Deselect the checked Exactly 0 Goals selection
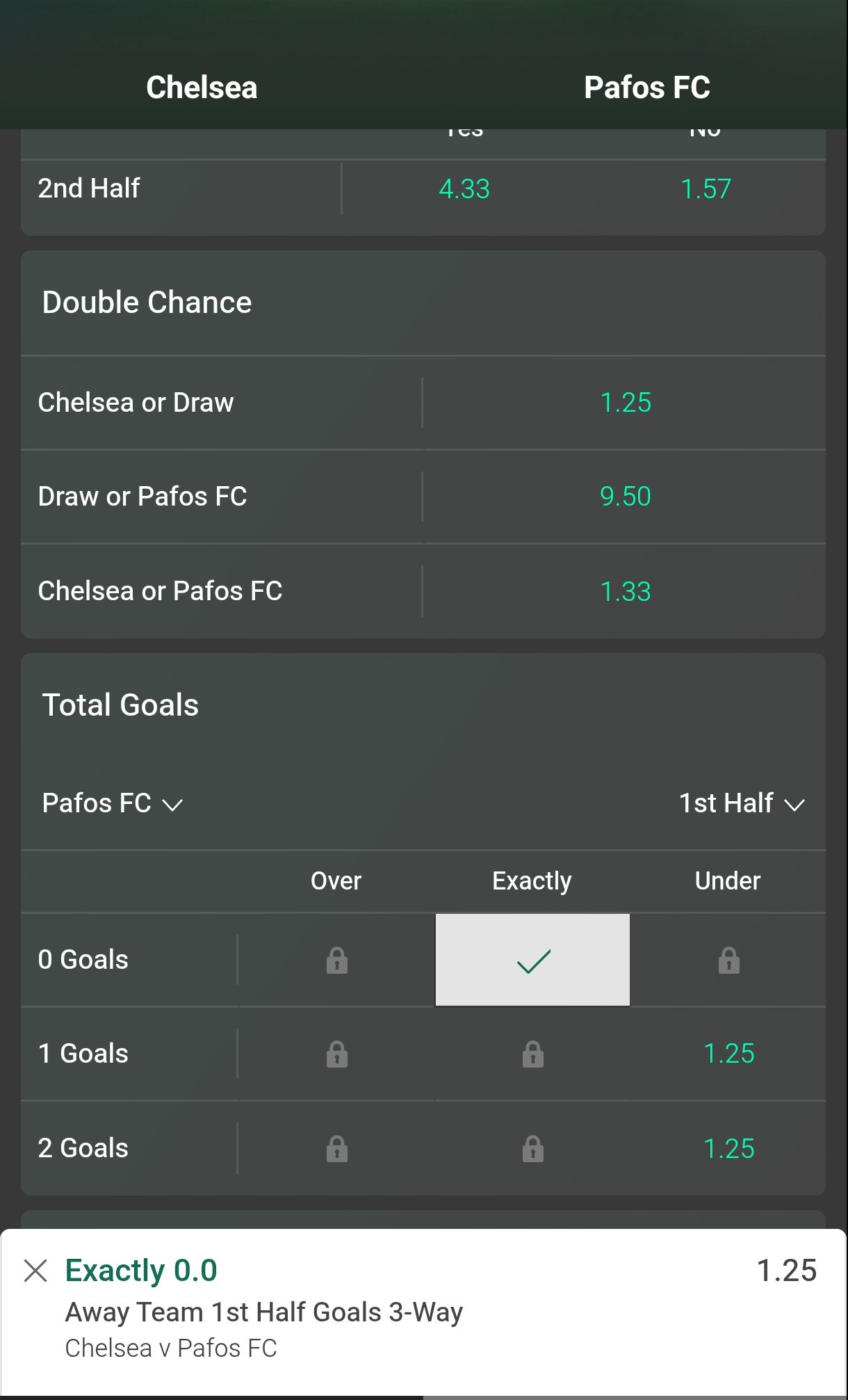Screen dimensions: 848x1400 tap(532, 960)
